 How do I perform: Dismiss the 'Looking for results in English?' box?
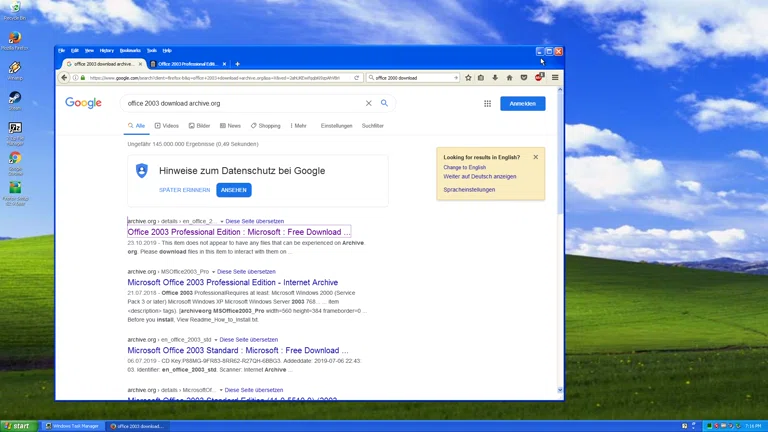pos(535,157)
